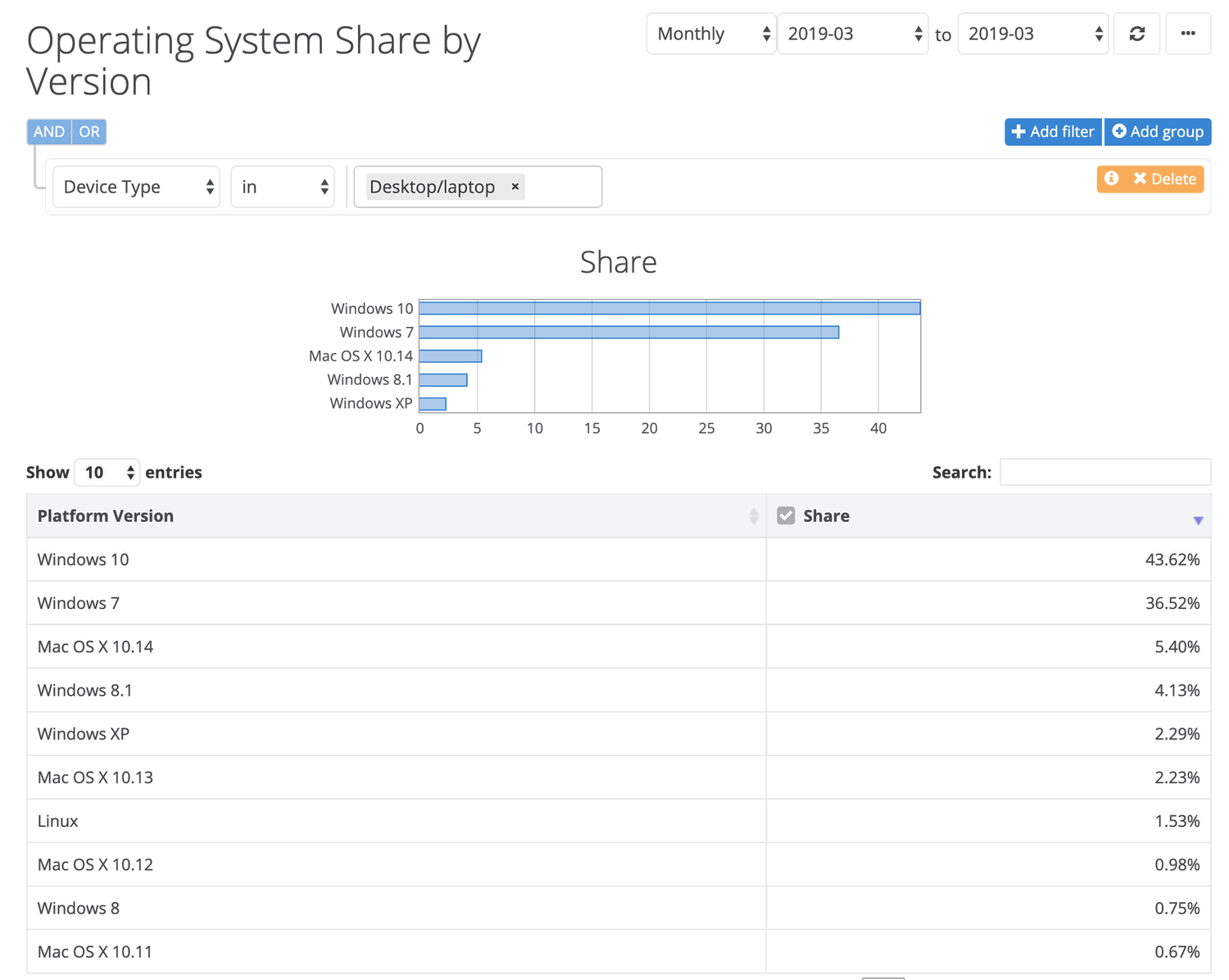
Task: Open the Monthly period dropdown
Action: (x=710, y=34)
